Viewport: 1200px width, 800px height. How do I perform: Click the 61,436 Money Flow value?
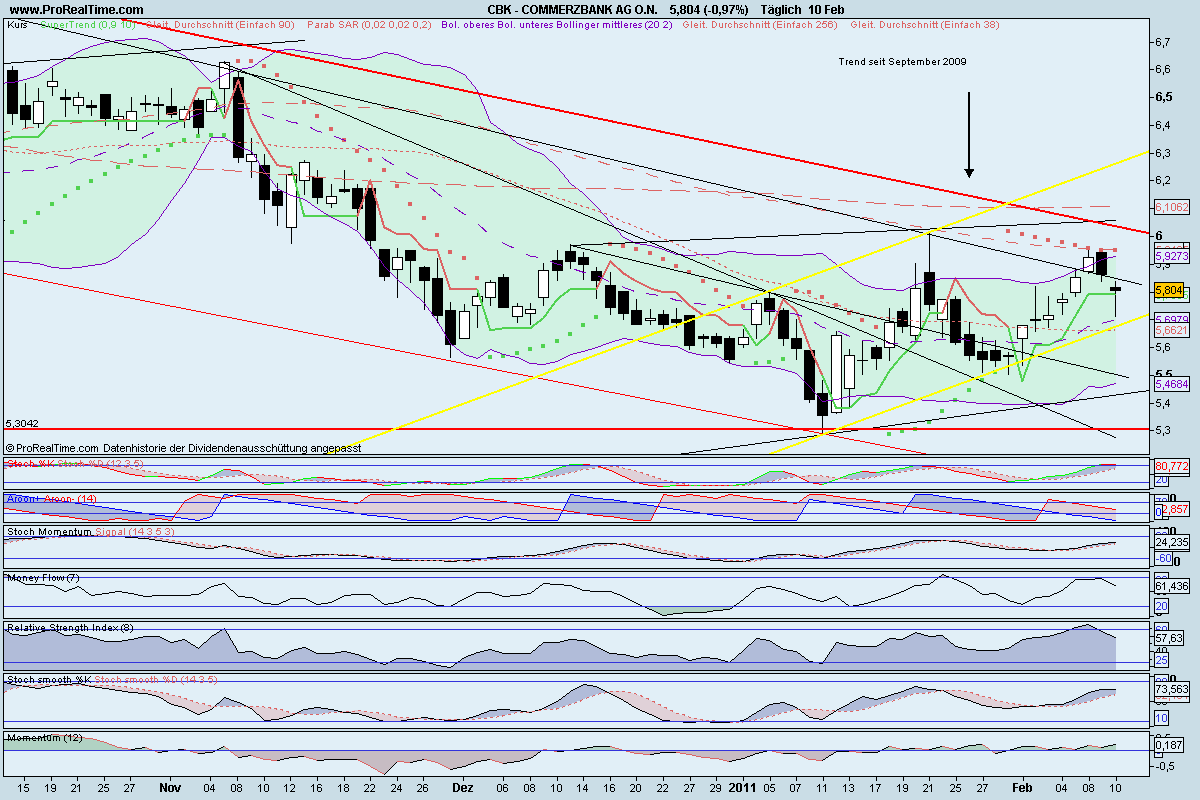1171,586
